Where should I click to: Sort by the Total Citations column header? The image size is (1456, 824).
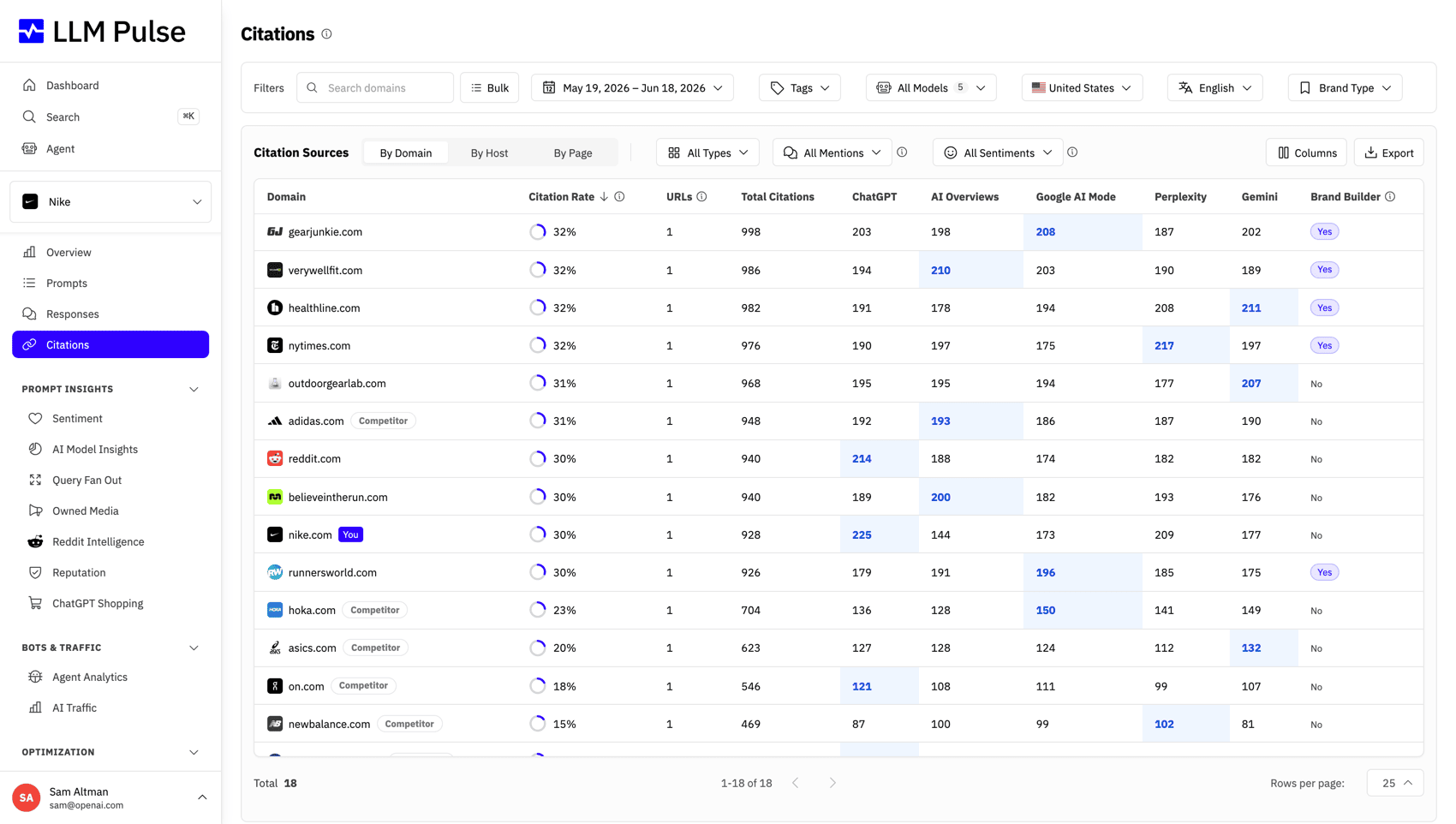778,197
